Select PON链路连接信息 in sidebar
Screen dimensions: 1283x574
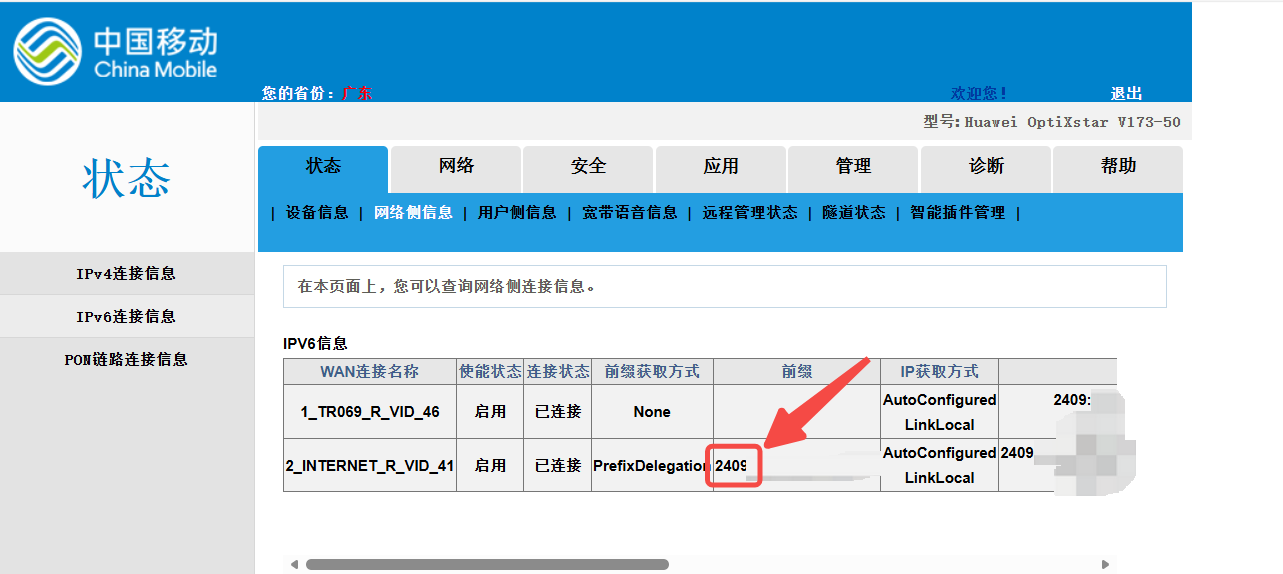coord(126,360)
